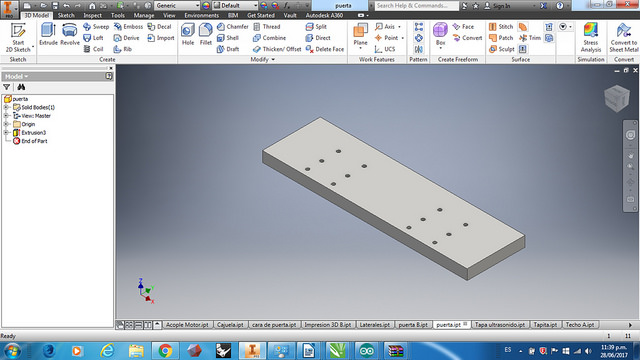Image resolution: width=640 pixels, height=360 pixels.
Task: Select the Patch surface tool
Action: [501, 38]
